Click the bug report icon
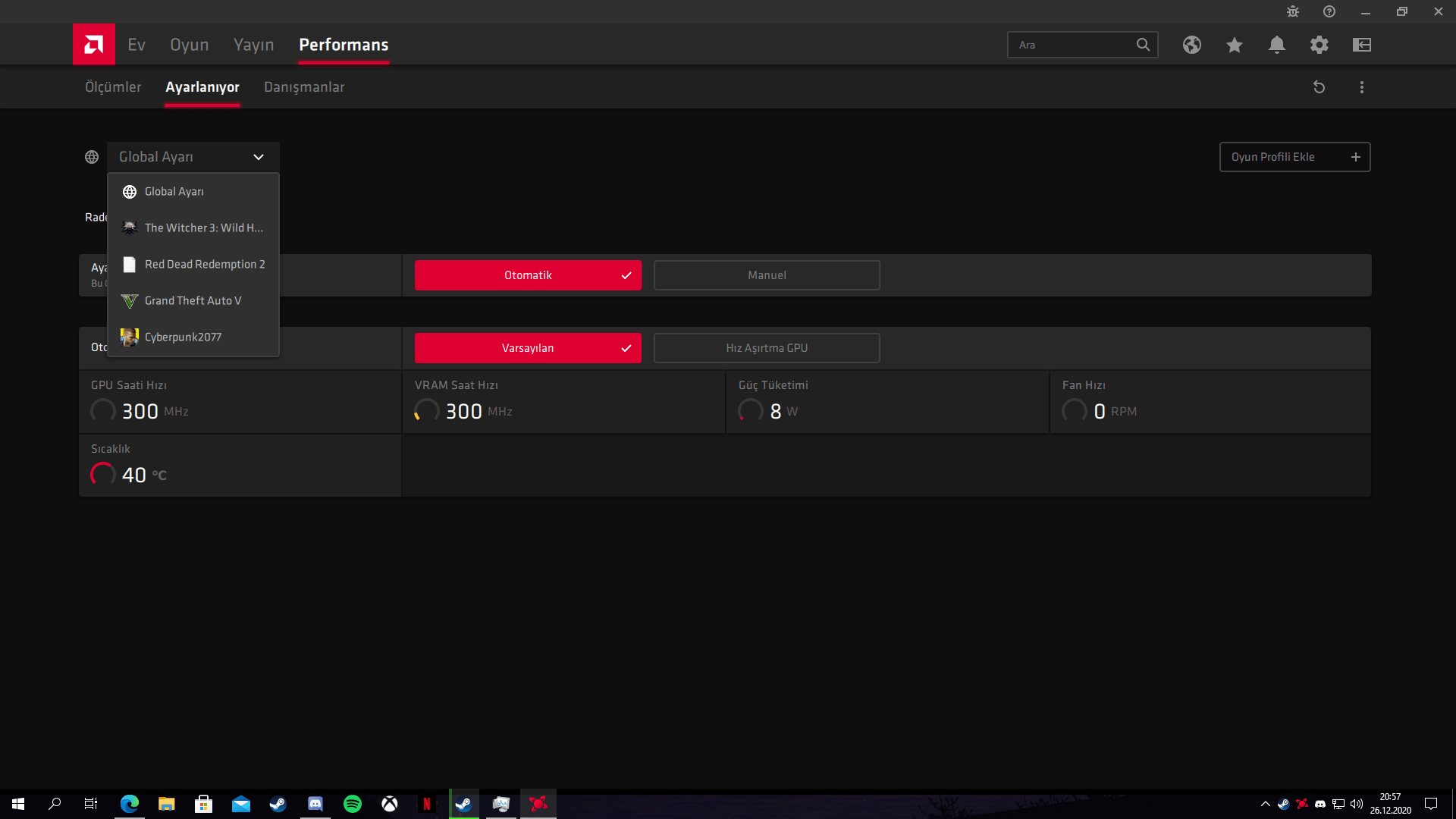 coord(1292,11)
